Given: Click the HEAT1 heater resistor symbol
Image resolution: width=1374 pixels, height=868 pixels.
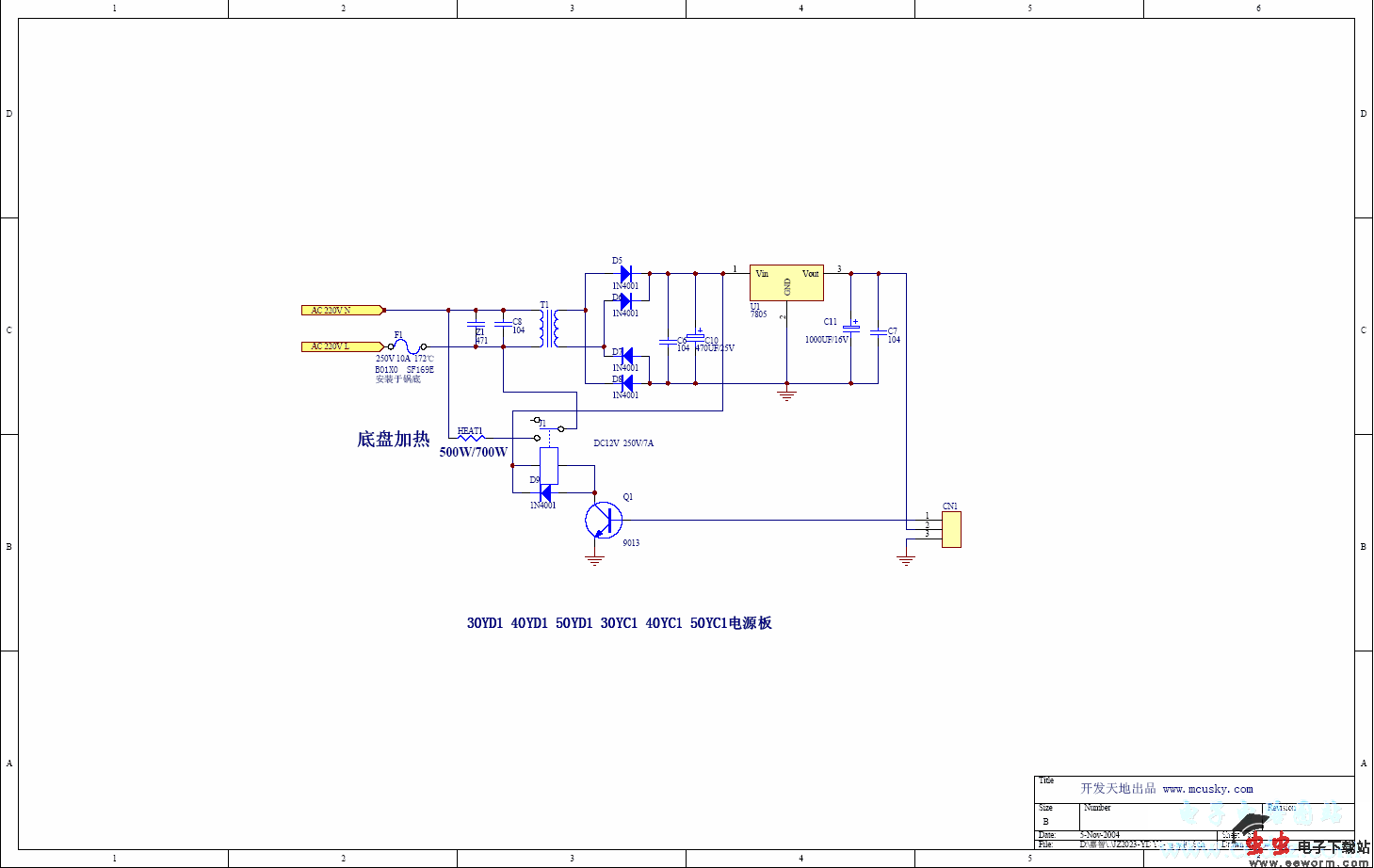Looking at the screenshot, I should tap(470, 438).
